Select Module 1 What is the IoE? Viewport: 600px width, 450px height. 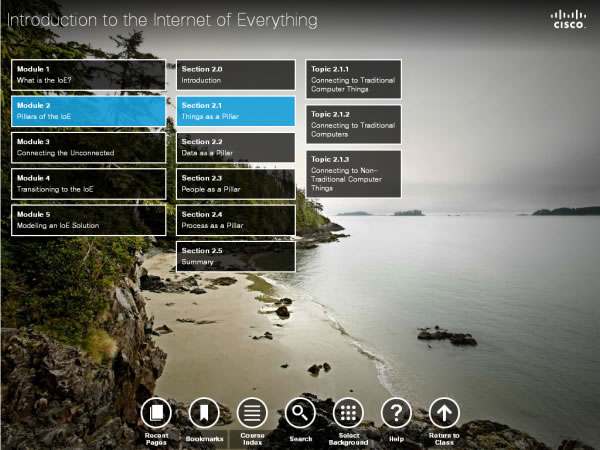click(89, 74)
